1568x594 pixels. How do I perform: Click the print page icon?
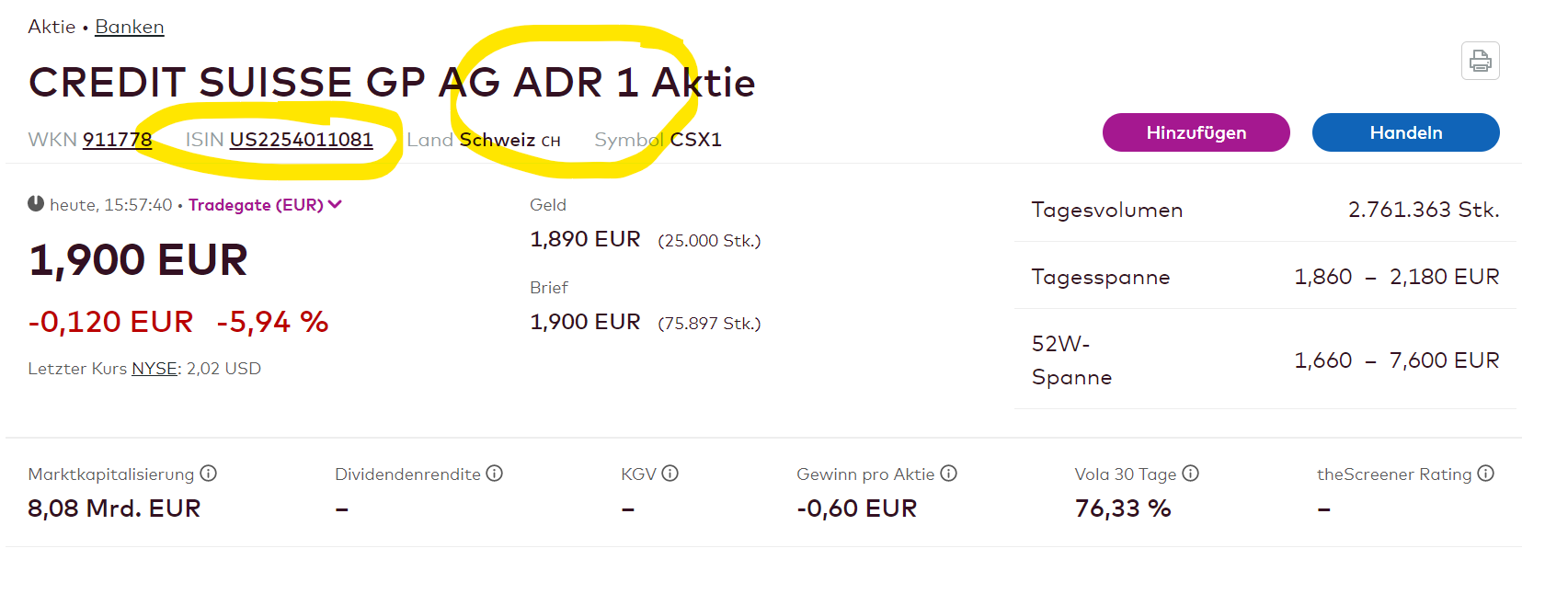[x=1480, y=61]
